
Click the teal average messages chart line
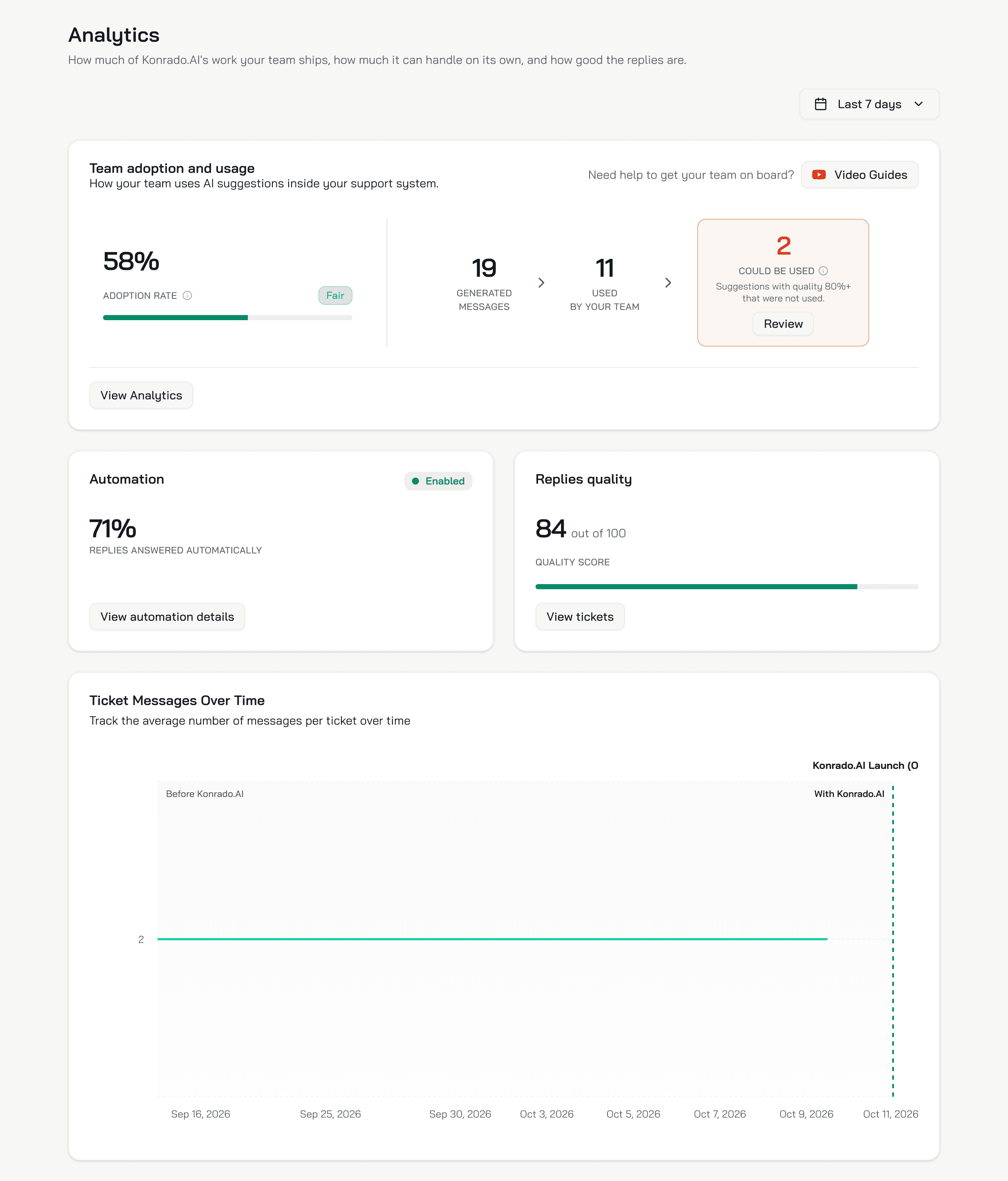coord(493,939)
